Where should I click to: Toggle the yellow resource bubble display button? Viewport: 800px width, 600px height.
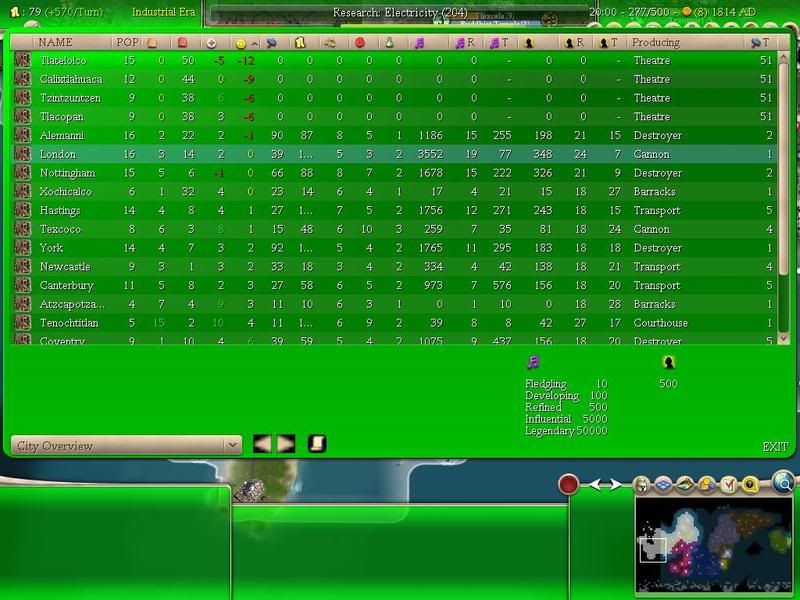750,485
